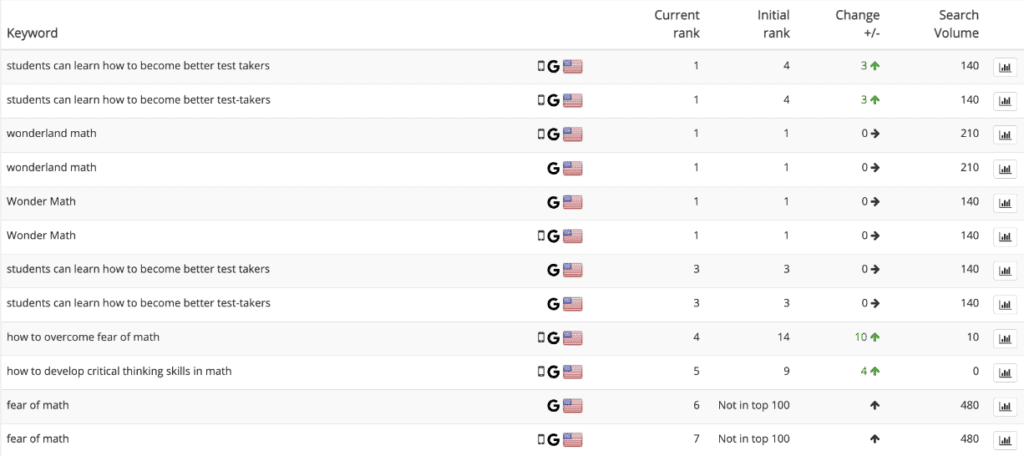Click US flag on "critical thinking skills" row
This screenshot has width=1024, height=456.
572,372
